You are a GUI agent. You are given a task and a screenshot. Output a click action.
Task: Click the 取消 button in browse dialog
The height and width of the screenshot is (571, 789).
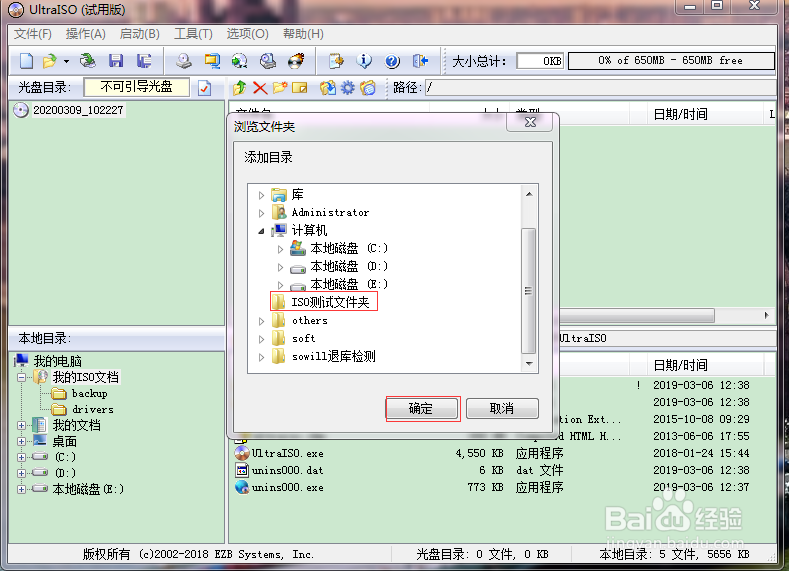(x=502, y=409)
